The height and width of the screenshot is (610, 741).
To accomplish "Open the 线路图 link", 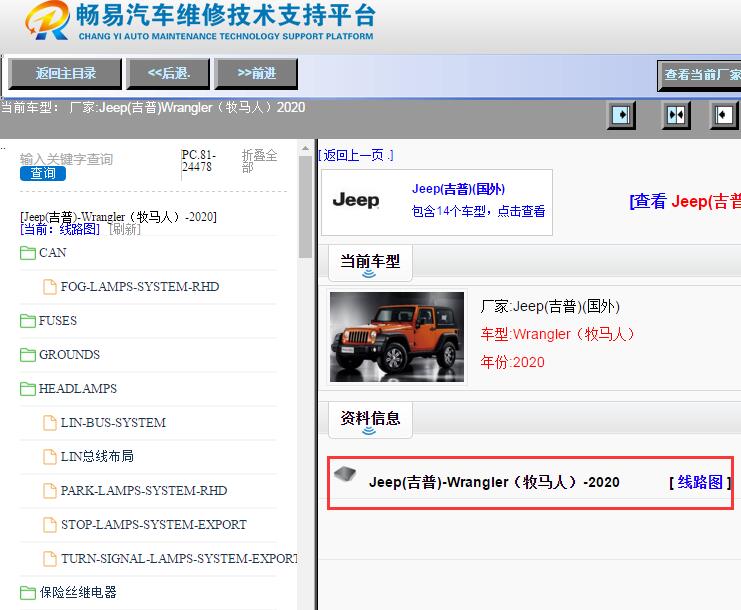I will tap(700, 482).
